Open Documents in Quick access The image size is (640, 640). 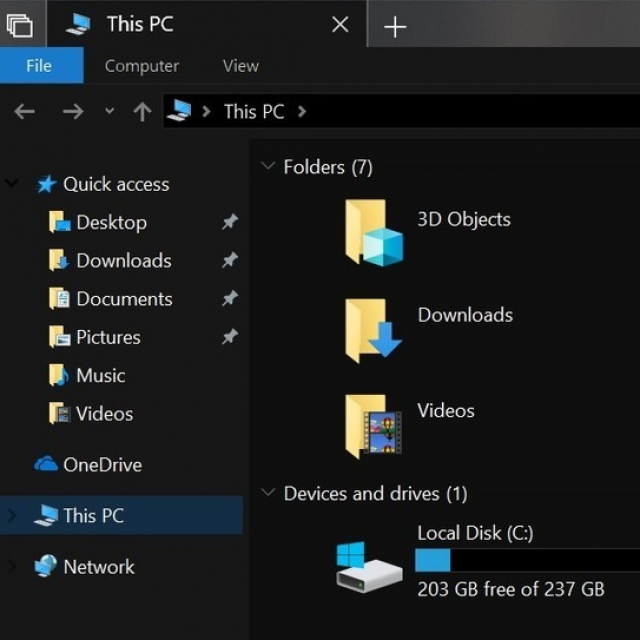124,299
